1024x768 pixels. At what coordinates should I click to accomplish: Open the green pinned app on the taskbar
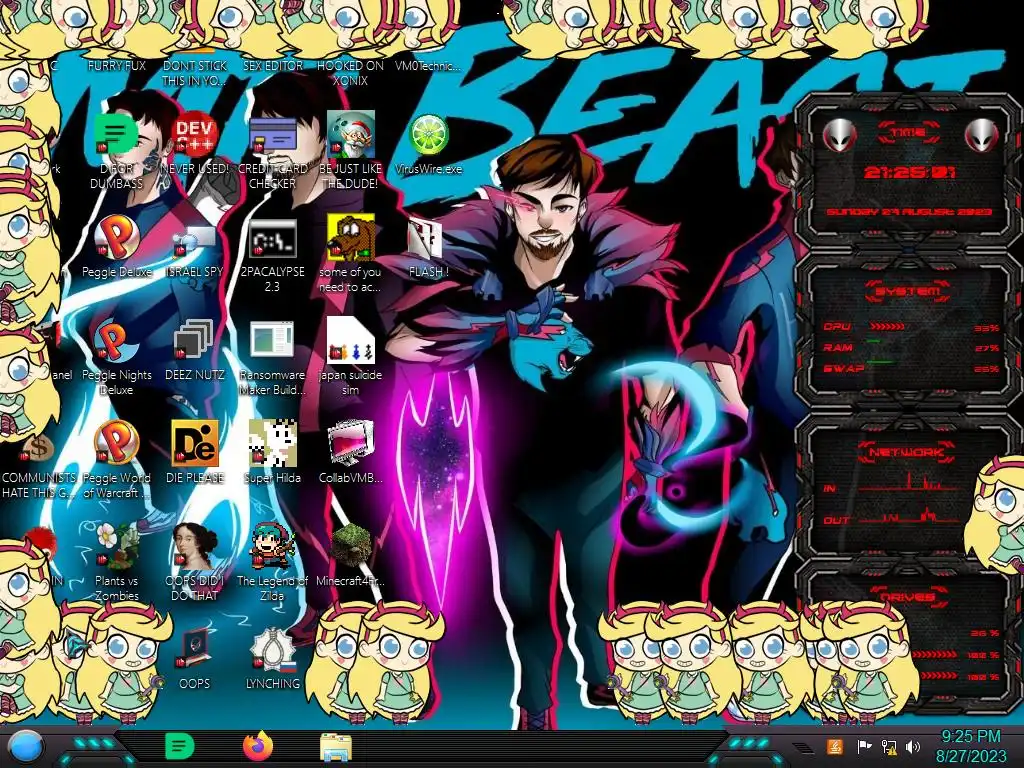click(180, 746)
